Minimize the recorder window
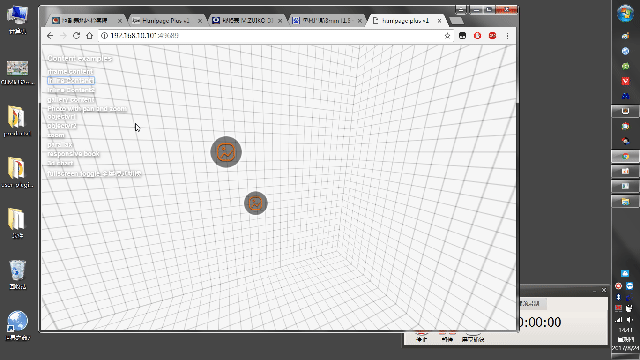The width and height of the screenshot is (640, 360). [594, 290]
